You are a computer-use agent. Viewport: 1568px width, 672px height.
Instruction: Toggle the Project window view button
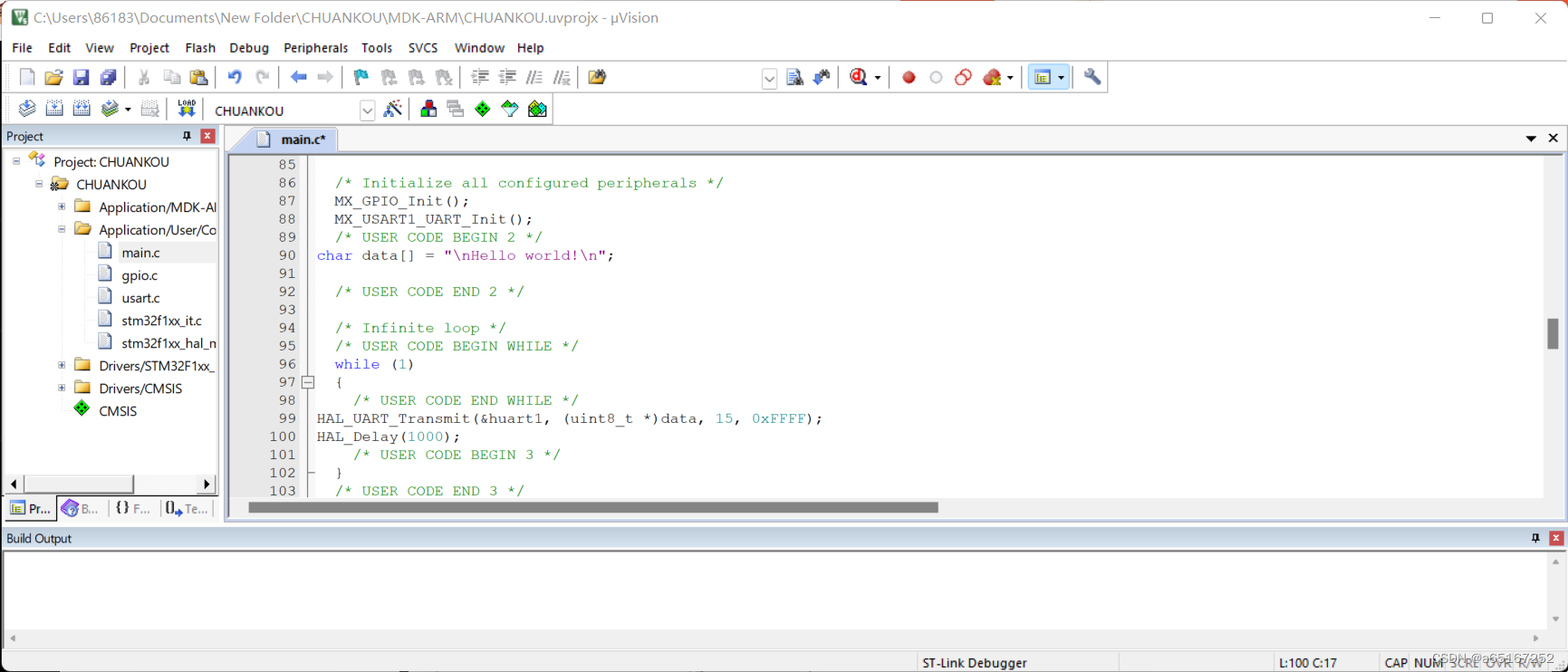[1043, 78]
